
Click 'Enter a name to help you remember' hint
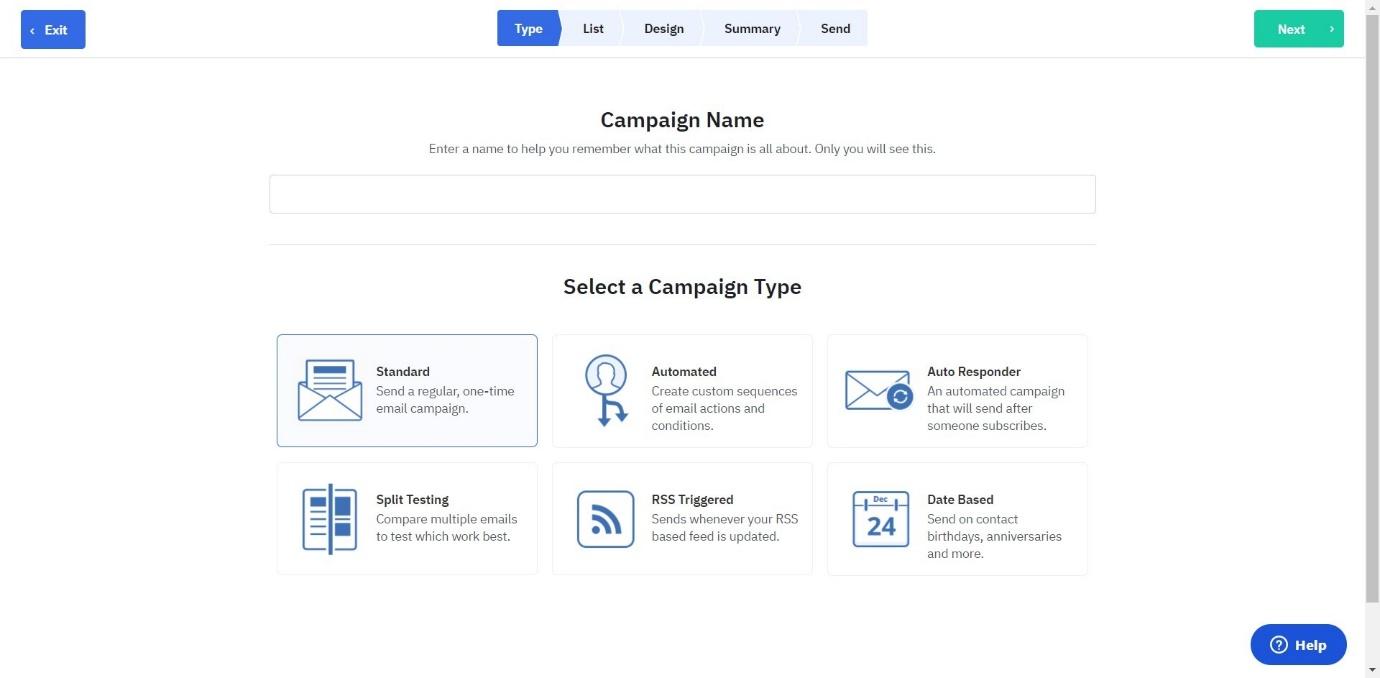pos(682,148)
